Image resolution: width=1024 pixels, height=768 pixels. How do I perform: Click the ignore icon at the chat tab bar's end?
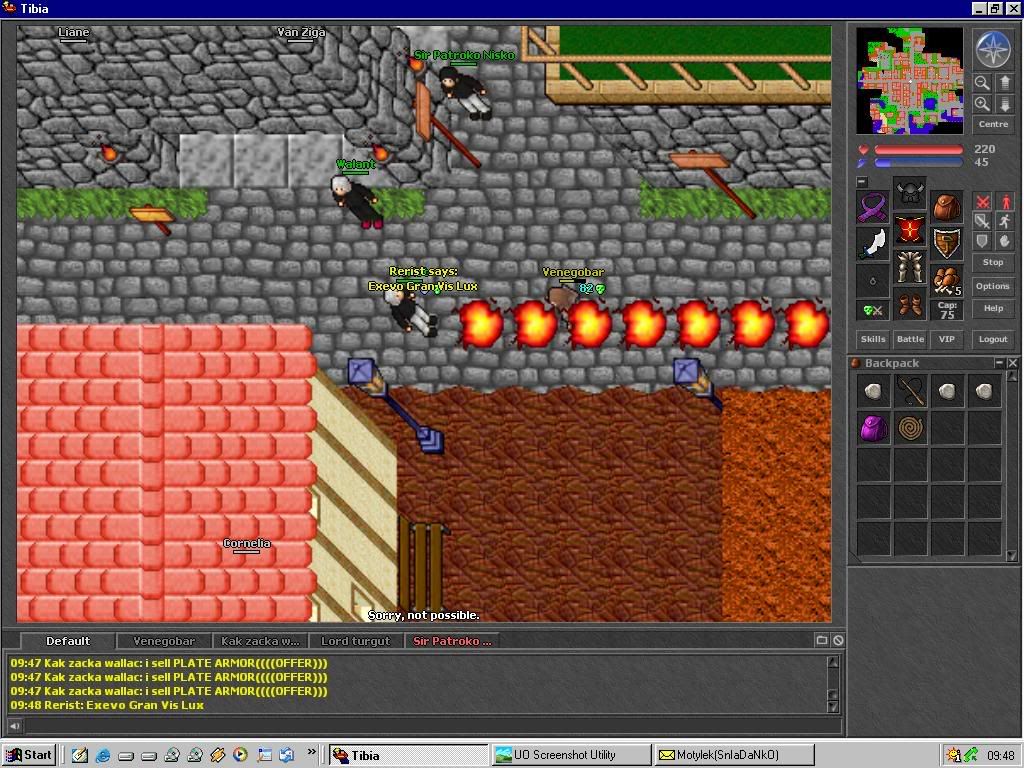point(838,641)
